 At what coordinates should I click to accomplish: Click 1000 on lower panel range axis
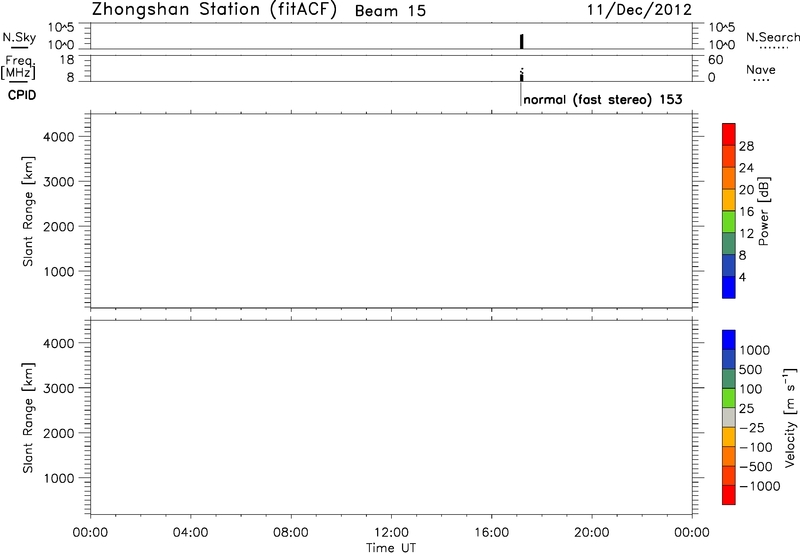tap(59, 478)
